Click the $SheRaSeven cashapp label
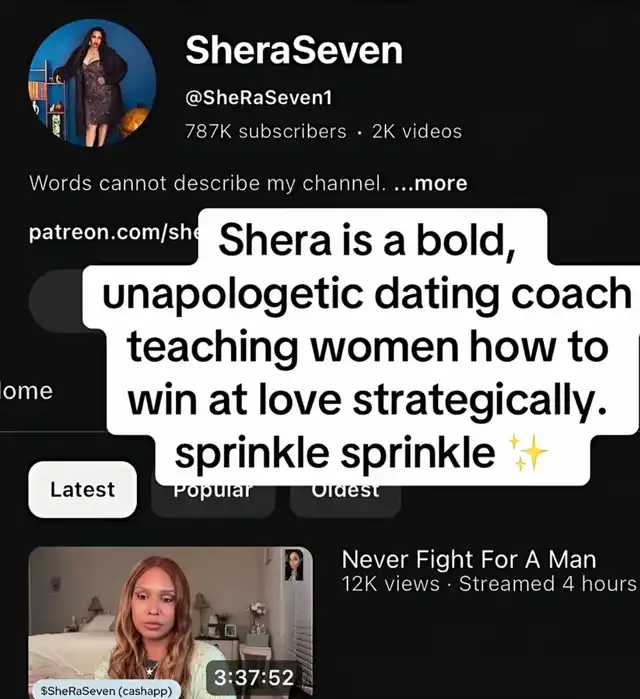640x699 pixels. click(x=106, y=691)
